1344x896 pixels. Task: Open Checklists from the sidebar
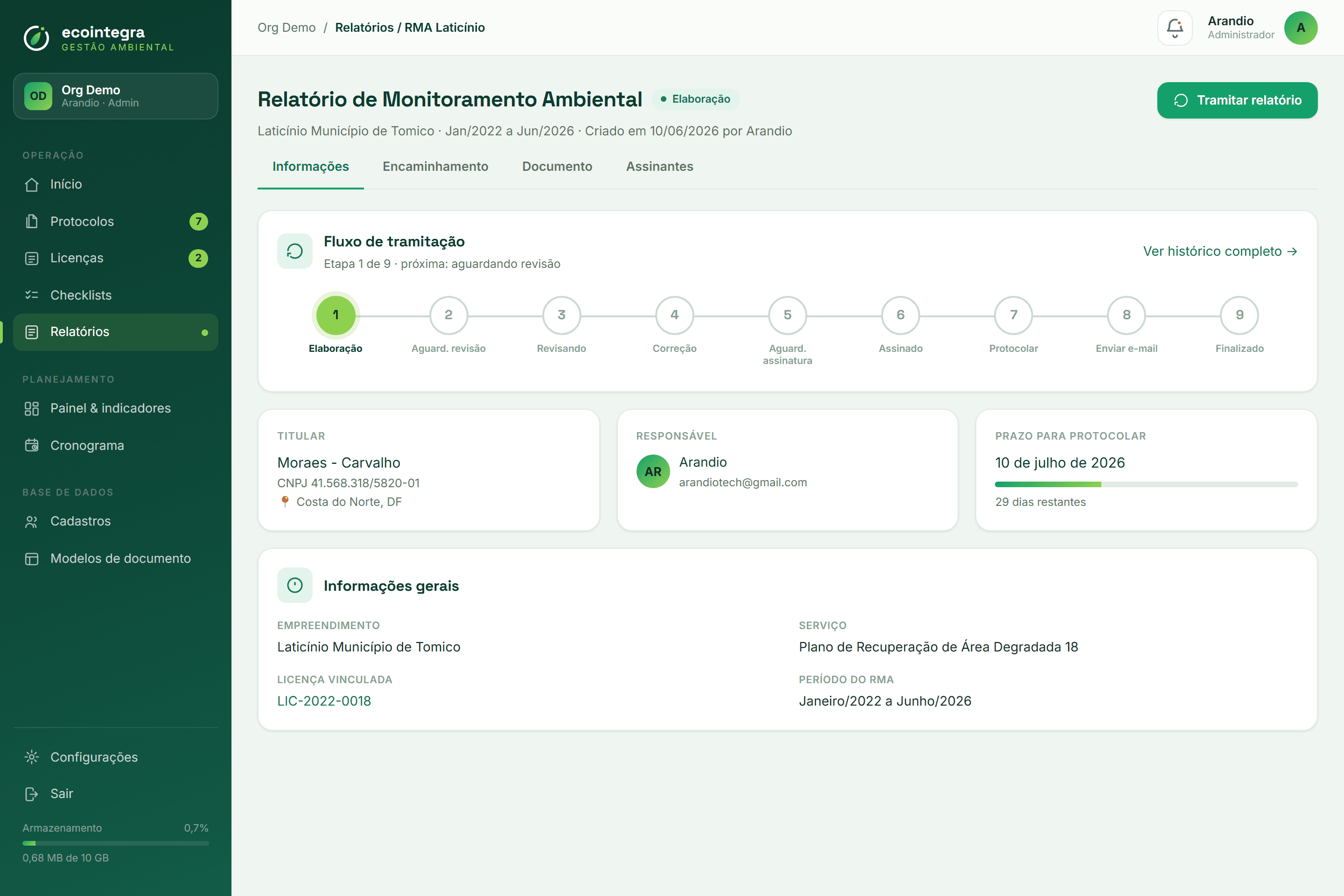click(x=115, y=295)
